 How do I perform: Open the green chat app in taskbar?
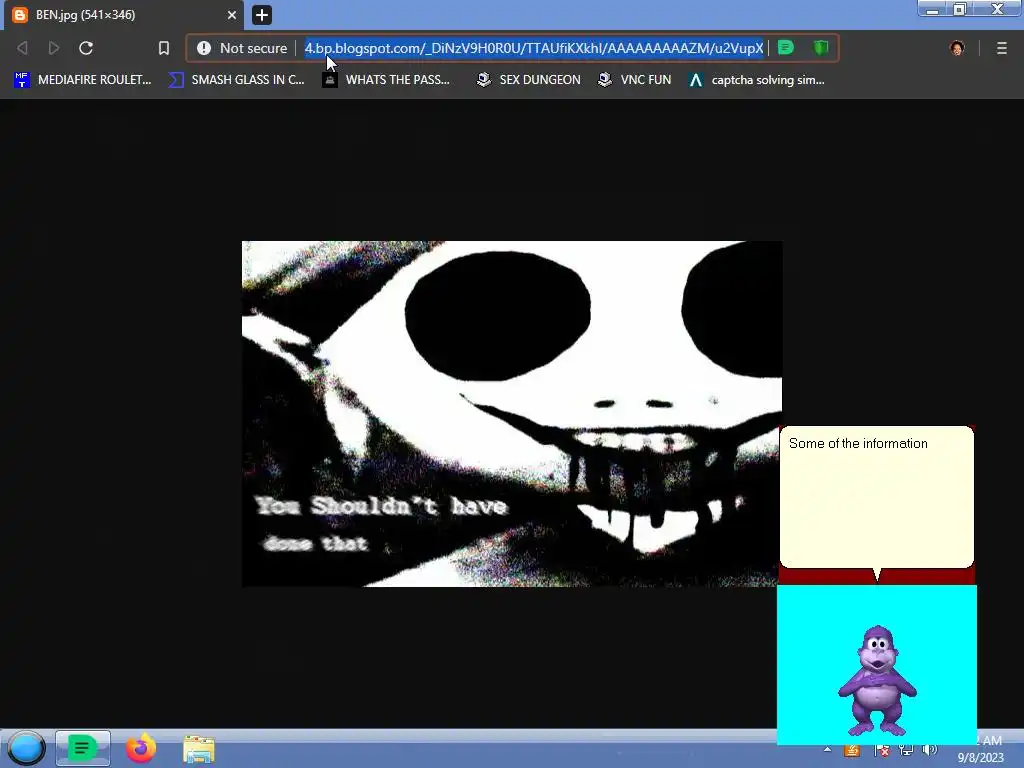(82, 748)
